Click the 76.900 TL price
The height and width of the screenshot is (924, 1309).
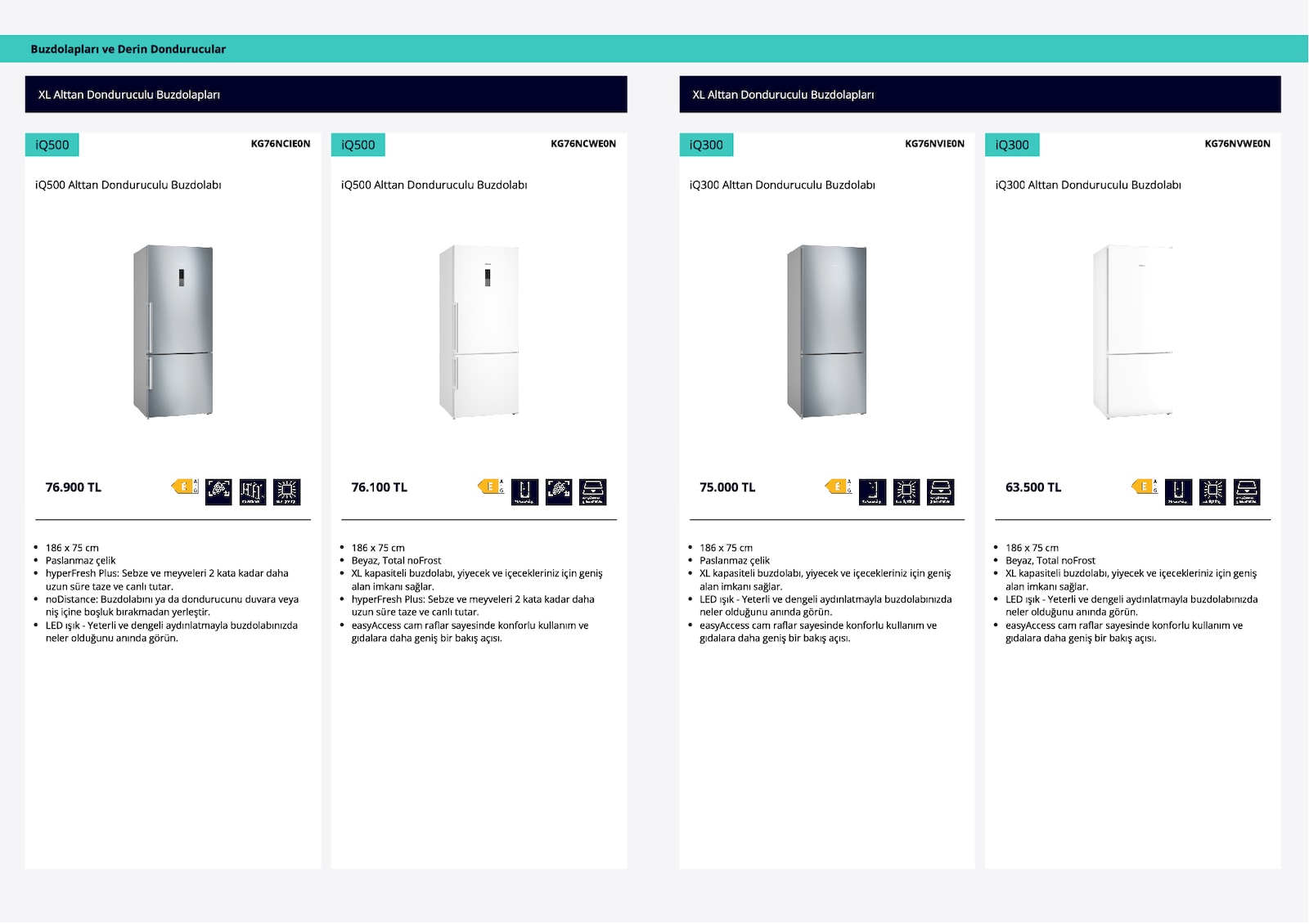[74, 487]
